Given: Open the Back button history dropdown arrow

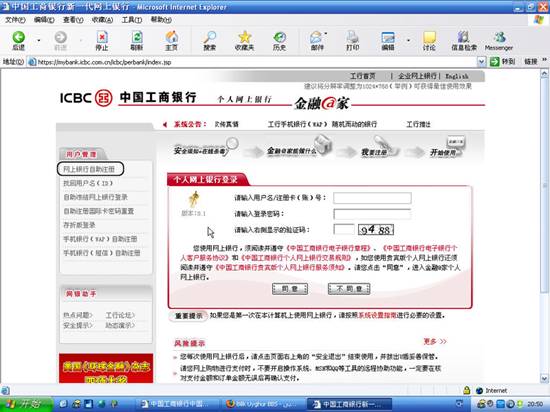Looking at the screenshot, I should 39,41.
